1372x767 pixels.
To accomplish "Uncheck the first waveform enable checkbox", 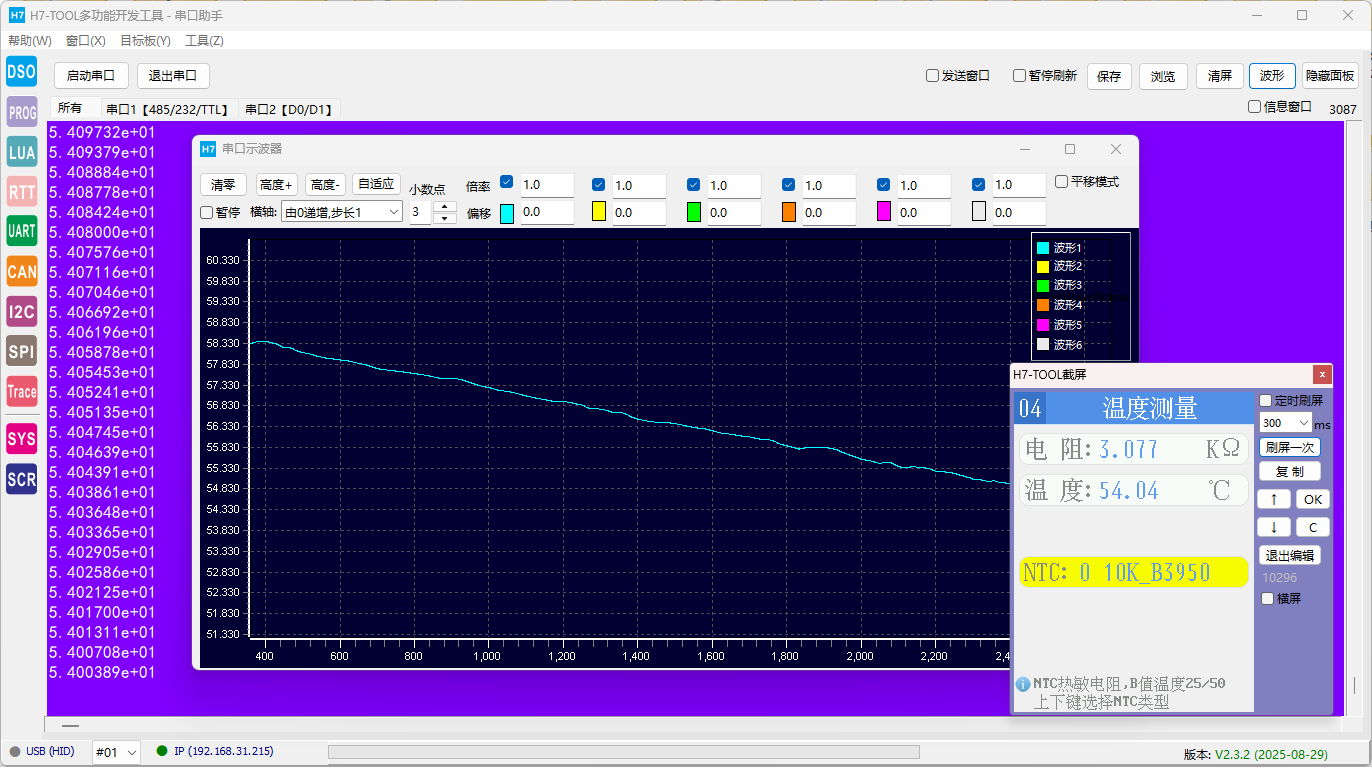I will [506, 183].
